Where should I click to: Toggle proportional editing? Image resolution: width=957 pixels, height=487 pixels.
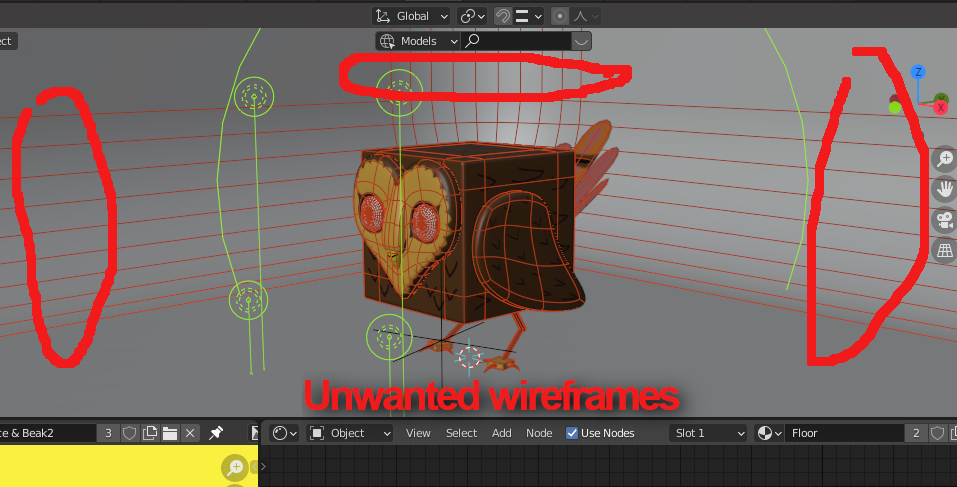[x=560, y=16]
